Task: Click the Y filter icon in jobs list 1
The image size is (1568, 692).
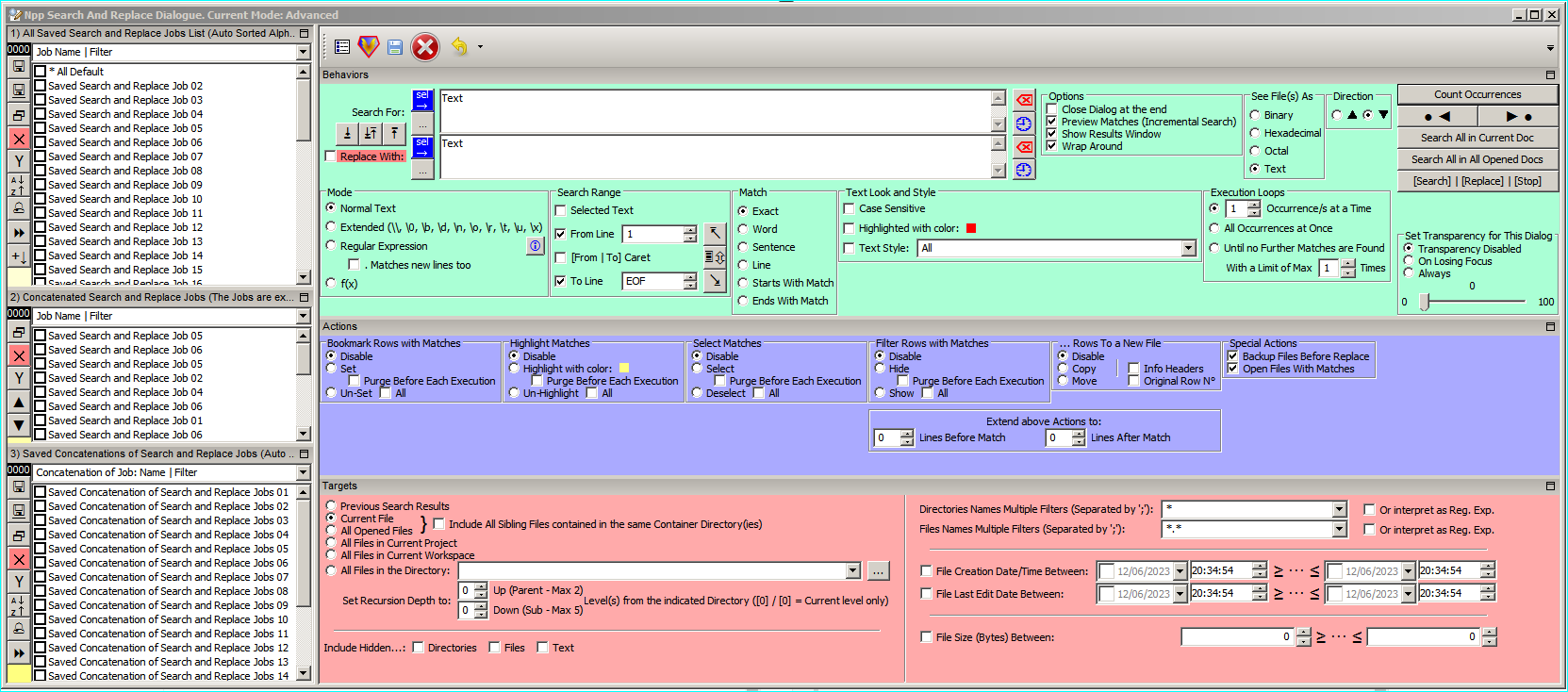Action: click(x=19, y=161)
